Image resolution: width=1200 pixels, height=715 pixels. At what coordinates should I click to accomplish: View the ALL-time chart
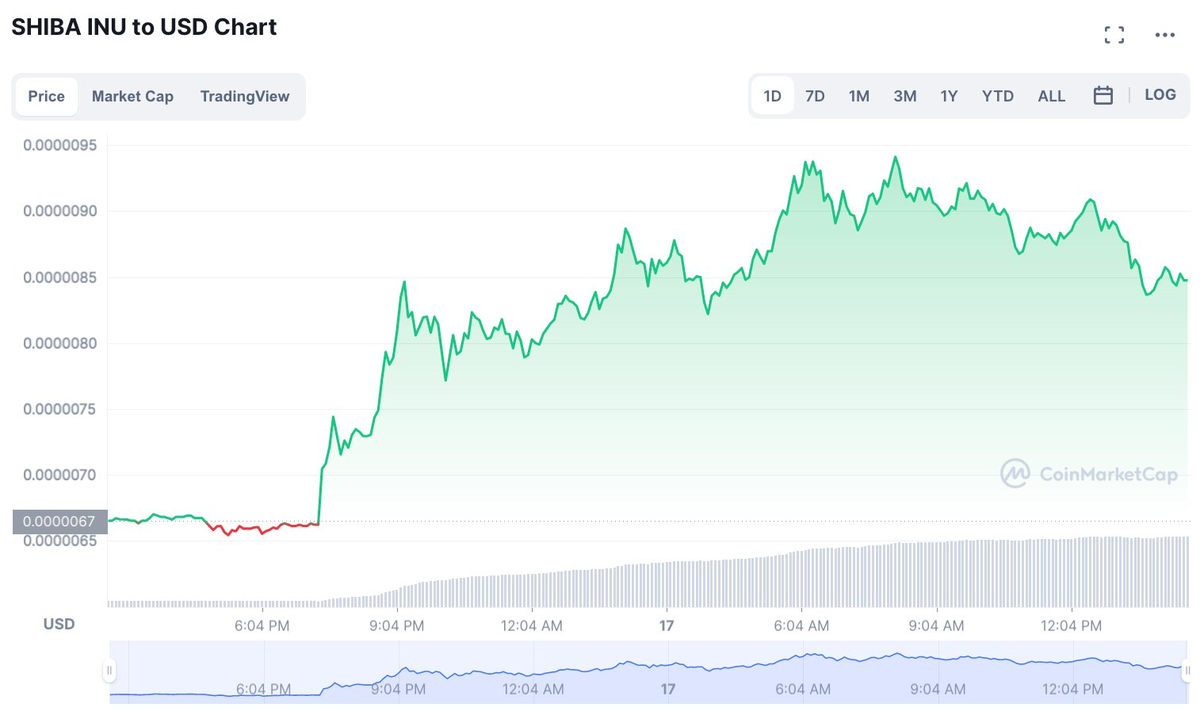(1051, 95)
